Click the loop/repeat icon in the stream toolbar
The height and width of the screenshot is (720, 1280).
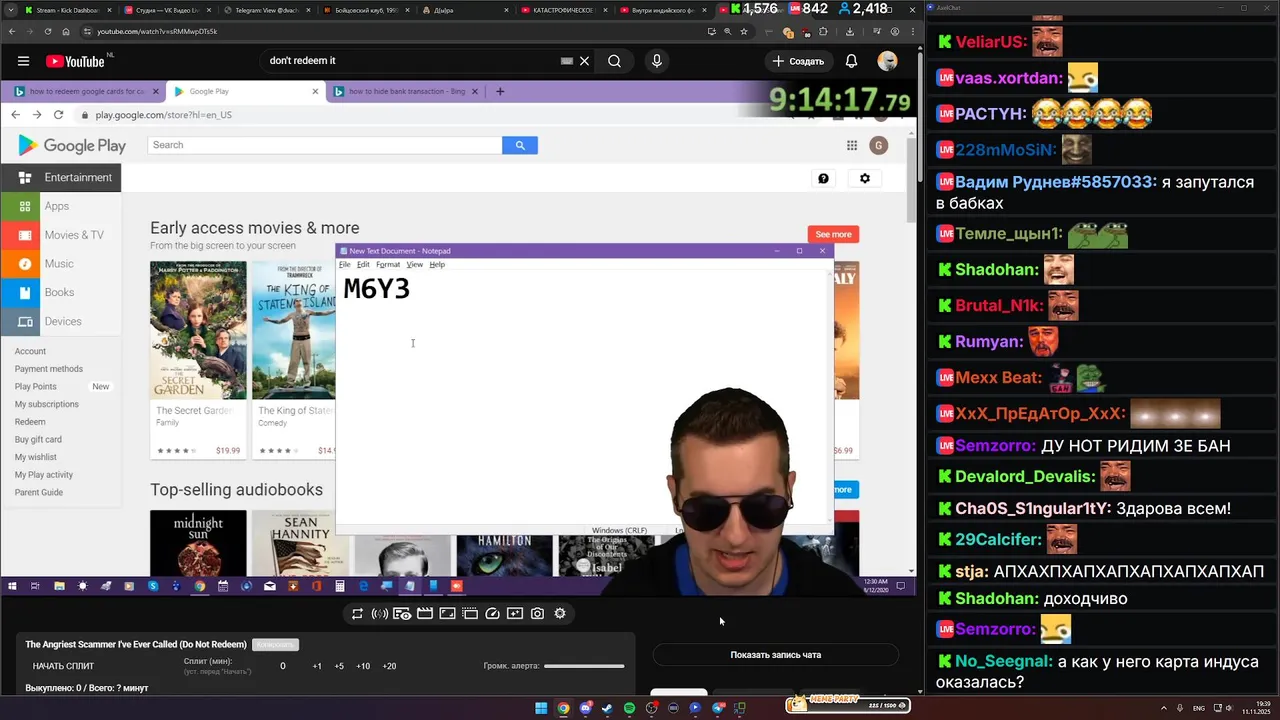357,614
